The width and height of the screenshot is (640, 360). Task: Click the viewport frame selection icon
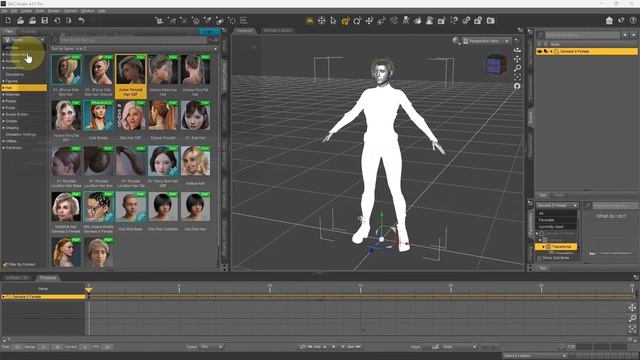pyautogui.click(x=517, y=77)
